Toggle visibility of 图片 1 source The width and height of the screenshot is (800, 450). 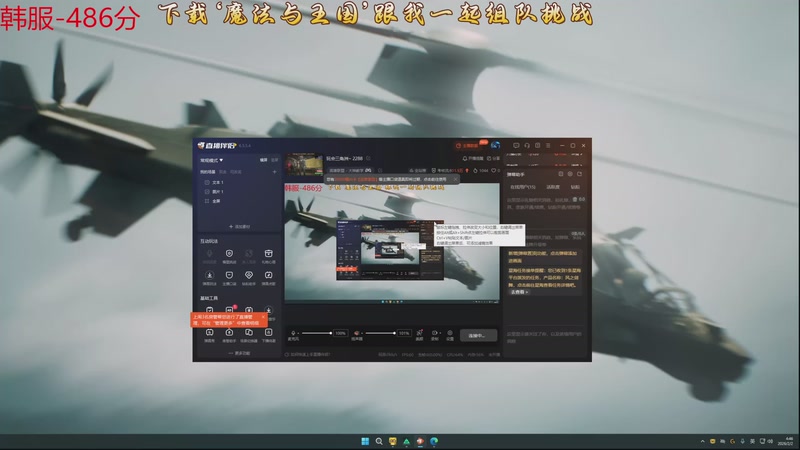click(207, 192)
